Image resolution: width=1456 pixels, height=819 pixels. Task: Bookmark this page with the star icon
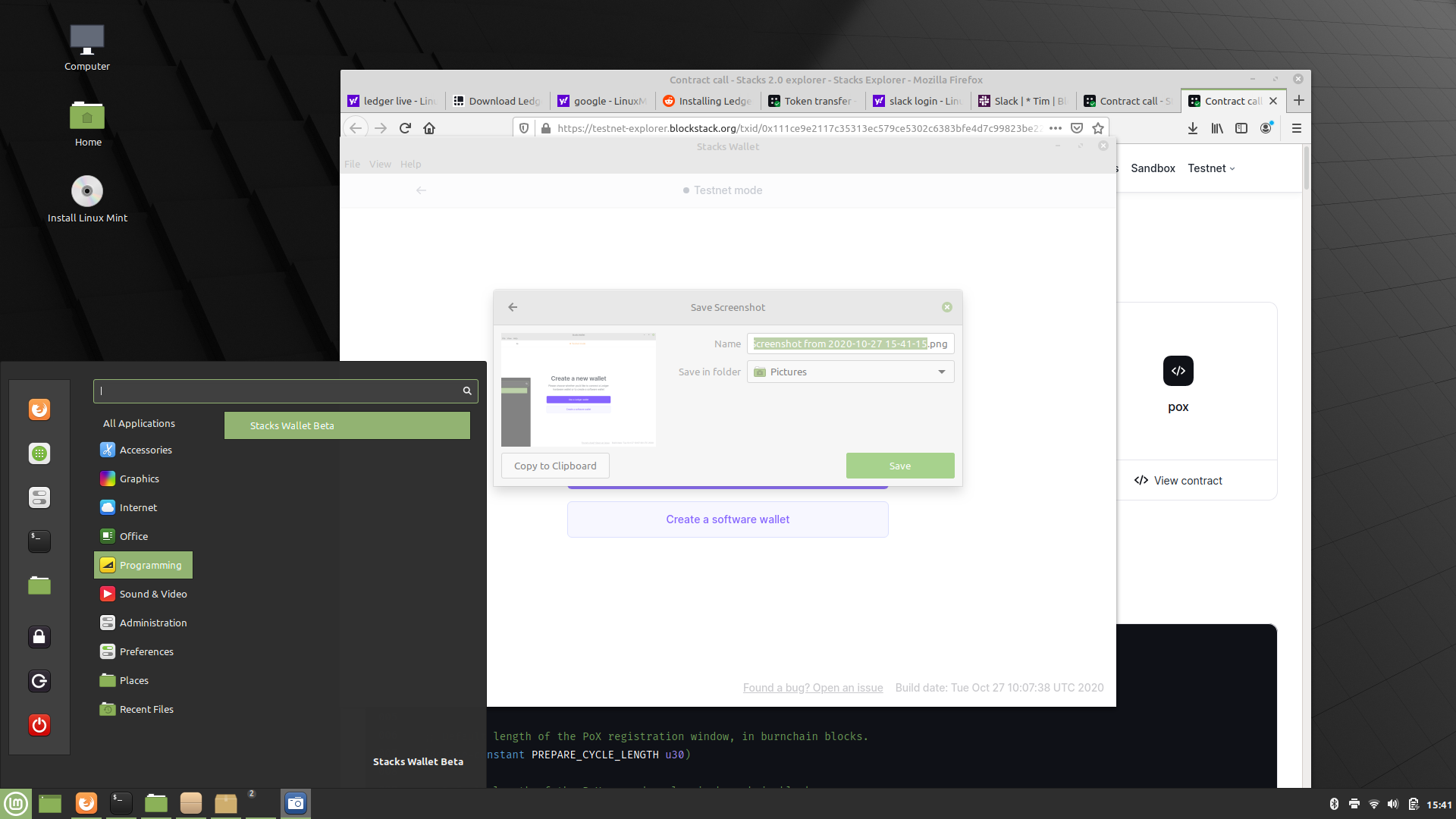(1098, 128)
